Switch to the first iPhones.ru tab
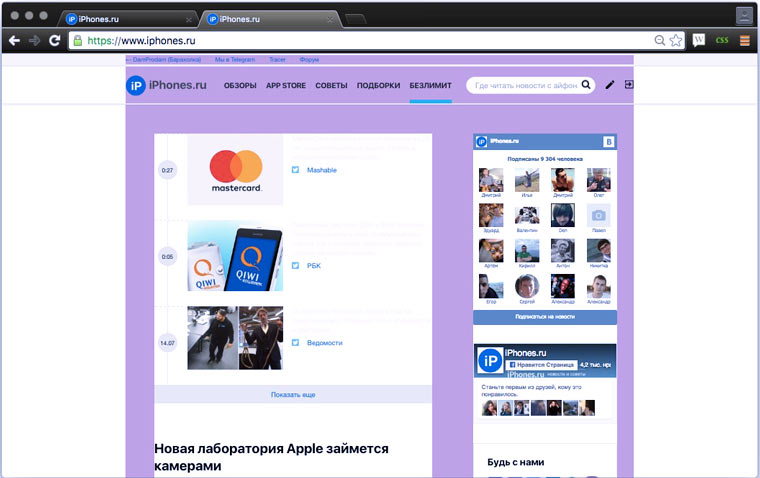 click(x=128, y=19)
